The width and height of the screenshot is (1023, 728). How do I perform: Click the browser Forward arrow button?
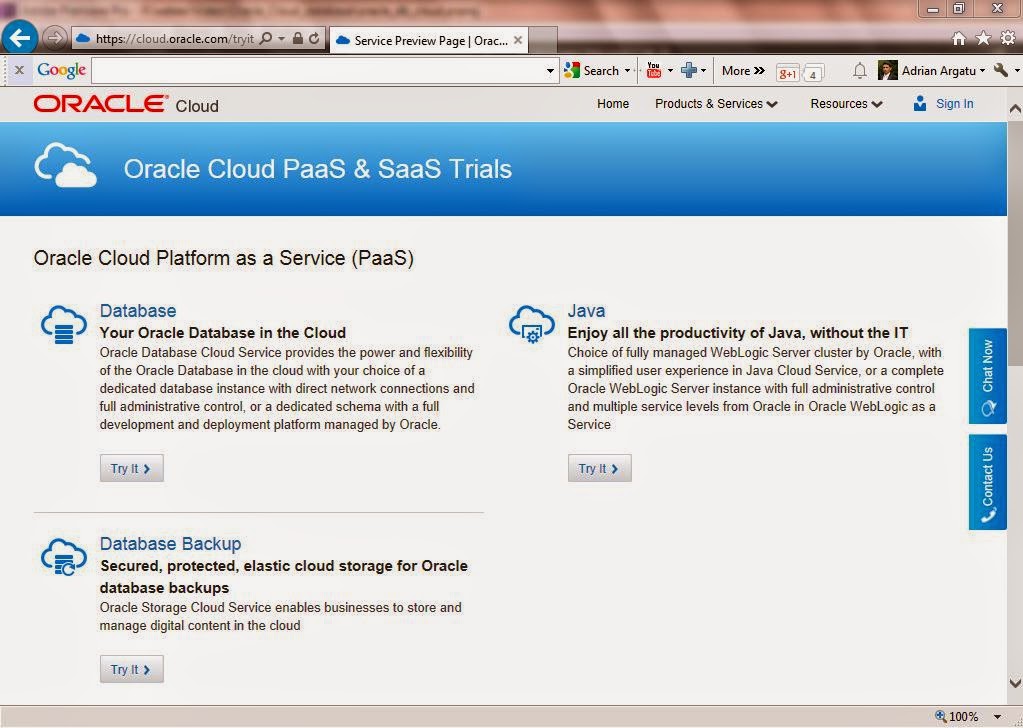coord(55,38)
